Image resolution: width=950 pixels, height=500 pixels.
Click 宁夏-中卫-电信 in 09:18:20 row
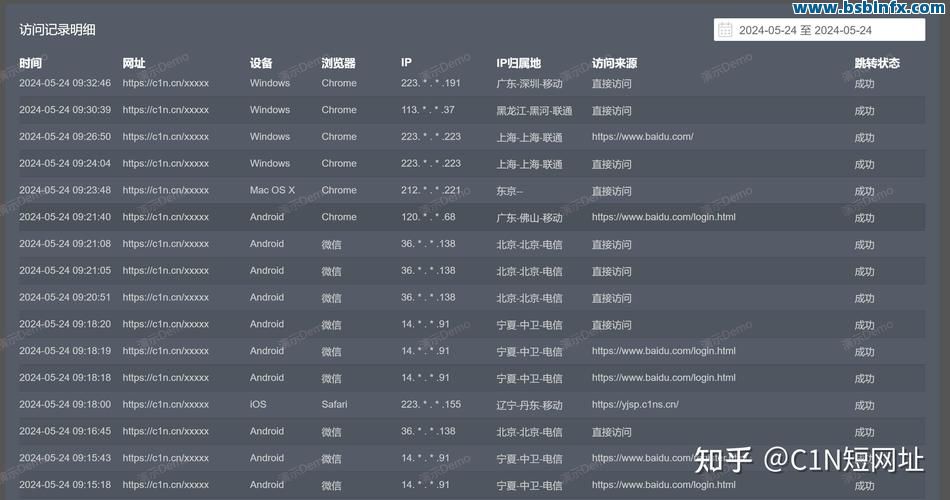(529, 325)
